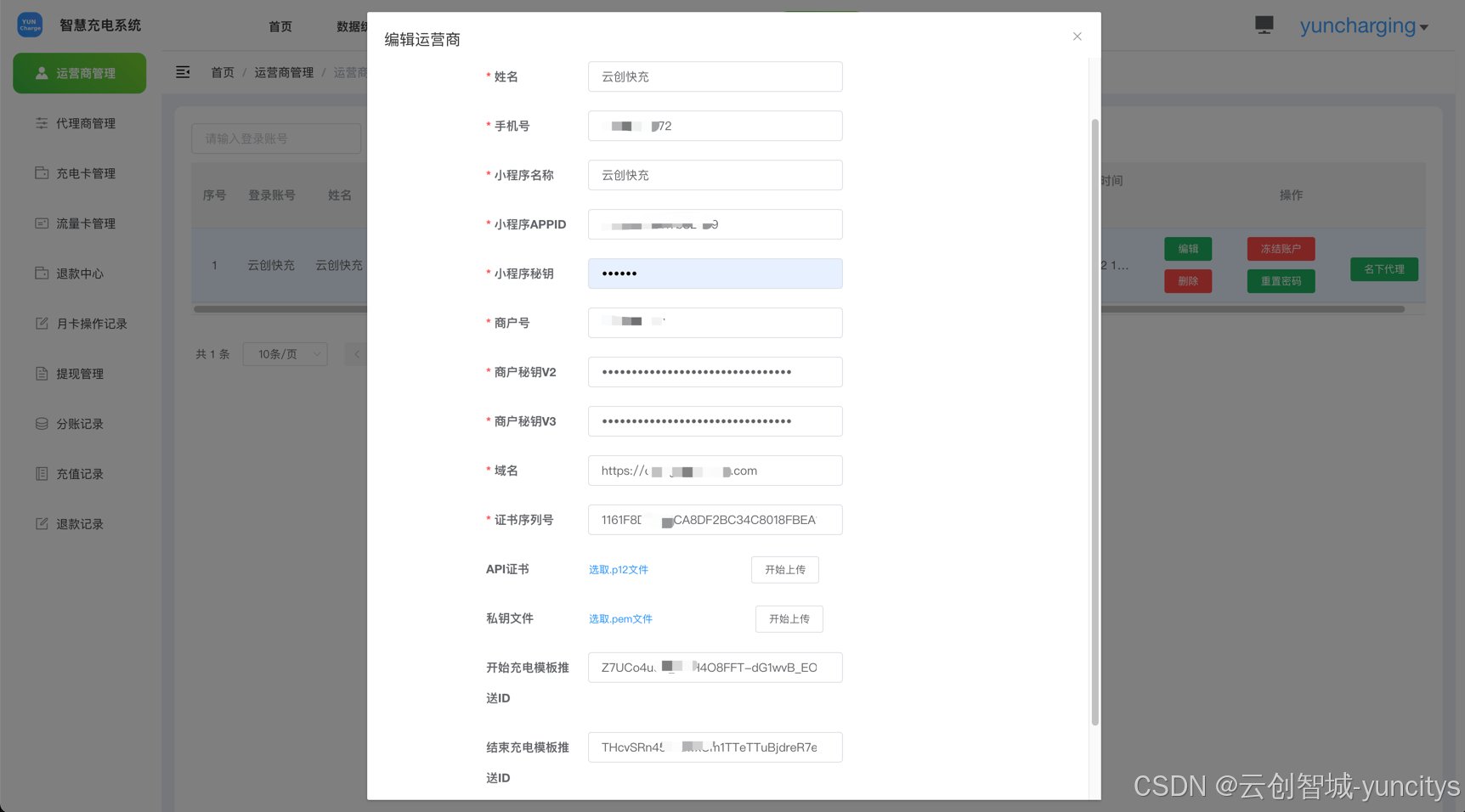Click 开始上传 for API证书

click(785, 570)
